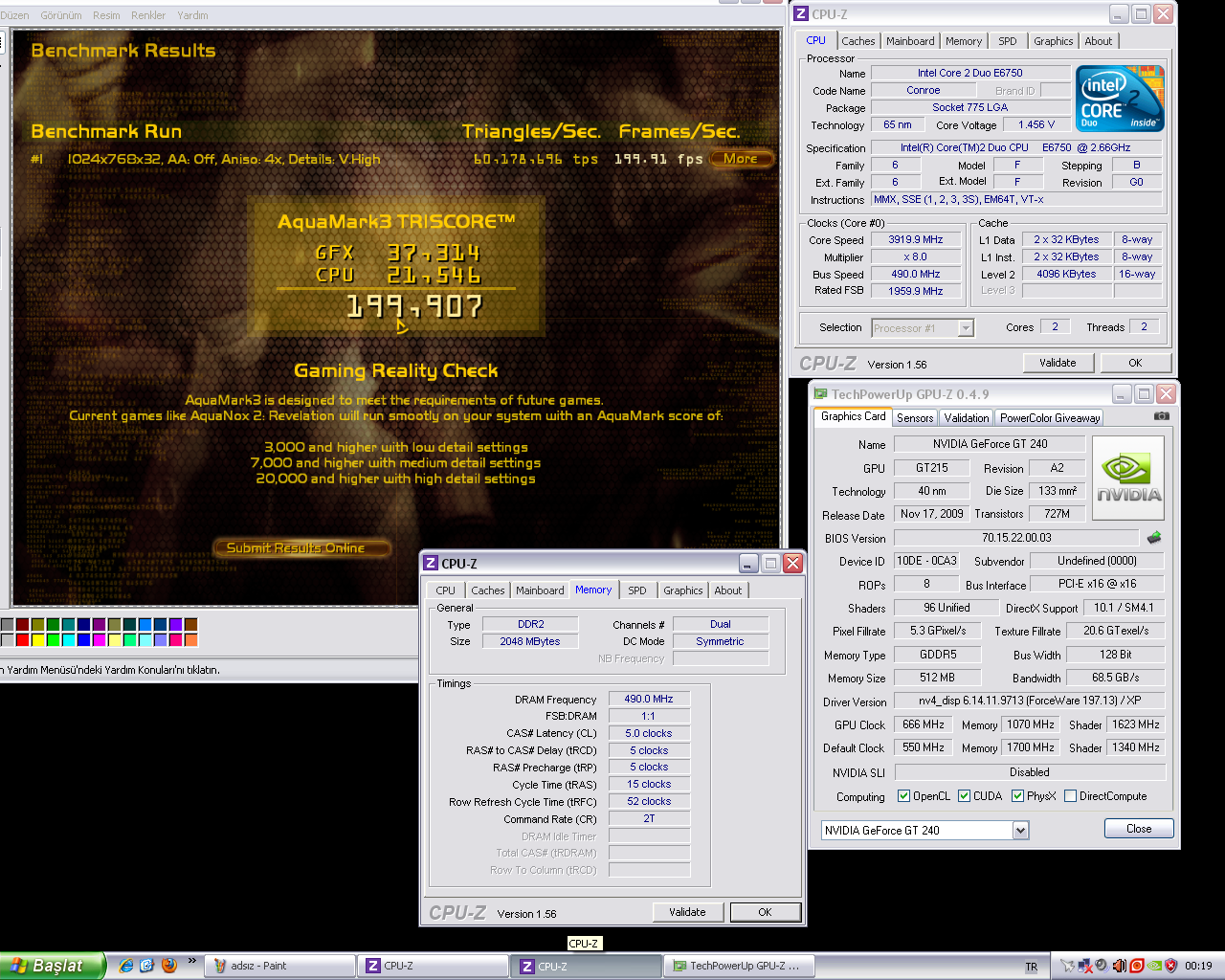Open Renkler menu in Paint
The image size is (1225, 980).
click(148, 15)
